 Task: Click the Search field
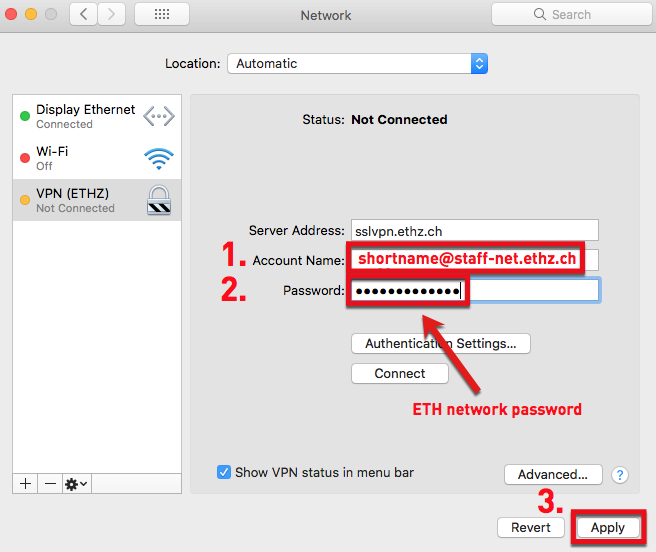point(572,15)
